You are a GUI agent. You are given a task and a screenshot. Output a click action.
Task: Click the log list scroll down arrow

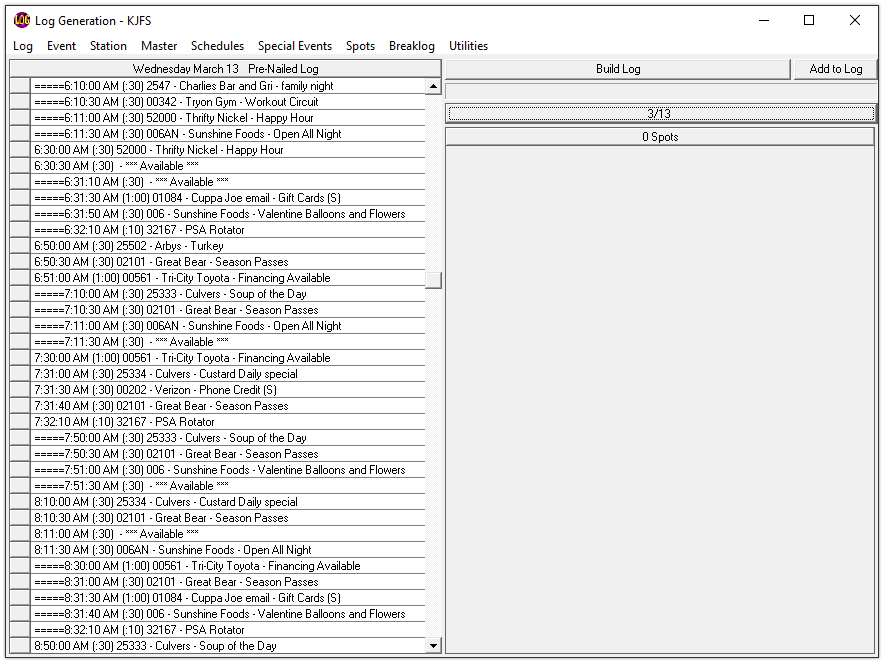pyautogui.click(x=433, y=646)
